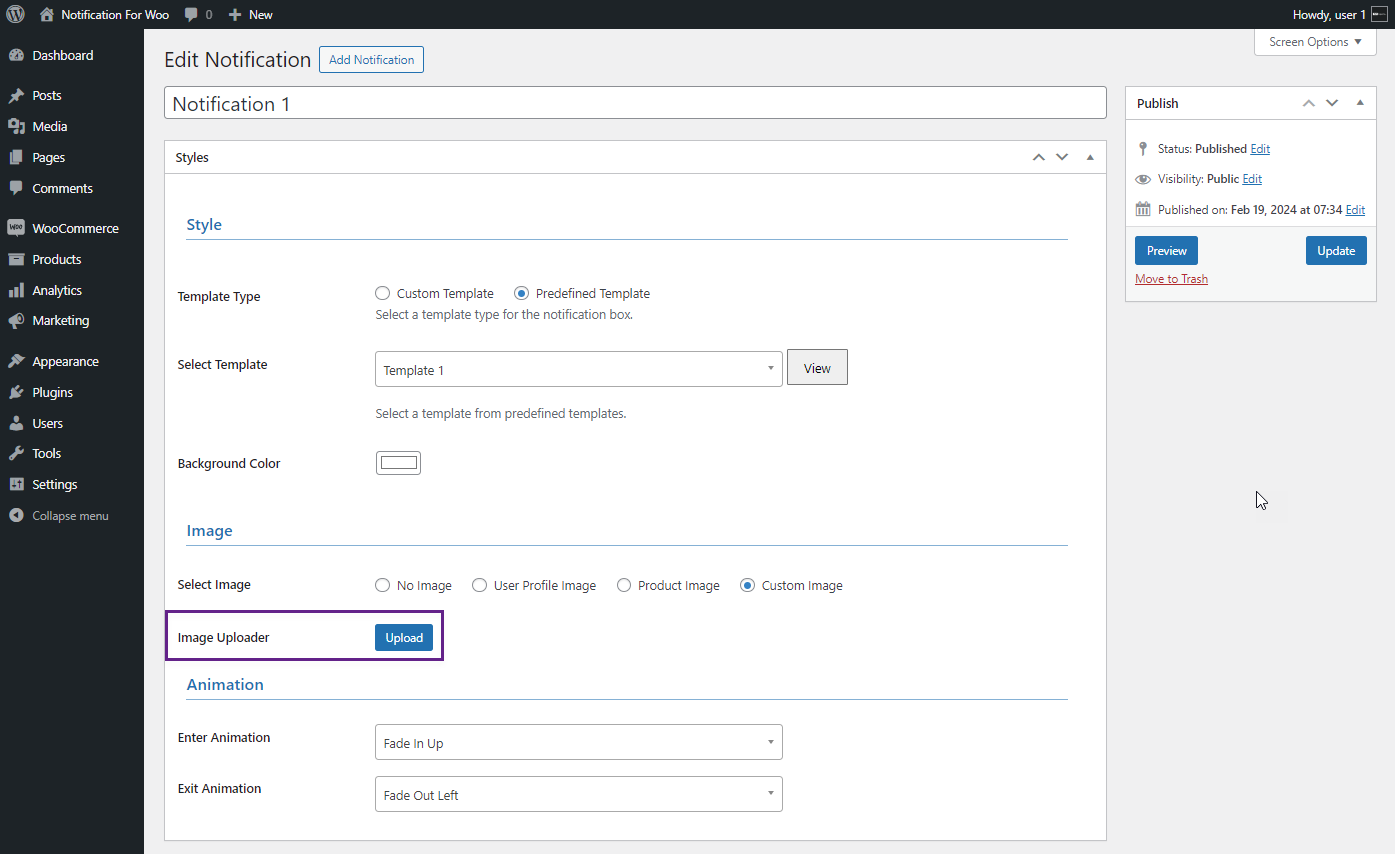Open the Background Color swatch picker
Screen dimensions: 1395x854
pos(398,463)
